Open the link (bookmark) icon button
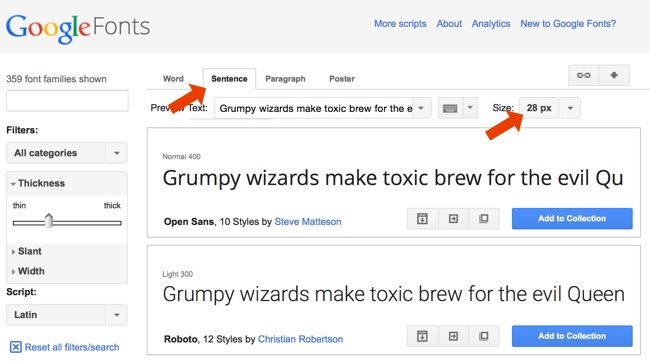 point(584,75)
